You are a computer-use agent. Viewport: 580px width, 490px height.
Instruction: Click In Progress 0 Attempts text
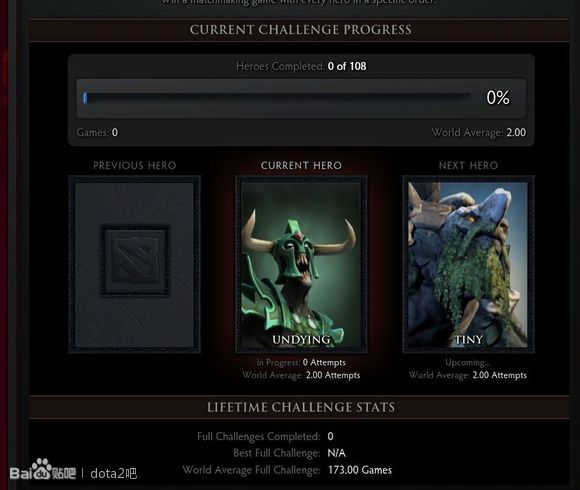tap(301, 362)
